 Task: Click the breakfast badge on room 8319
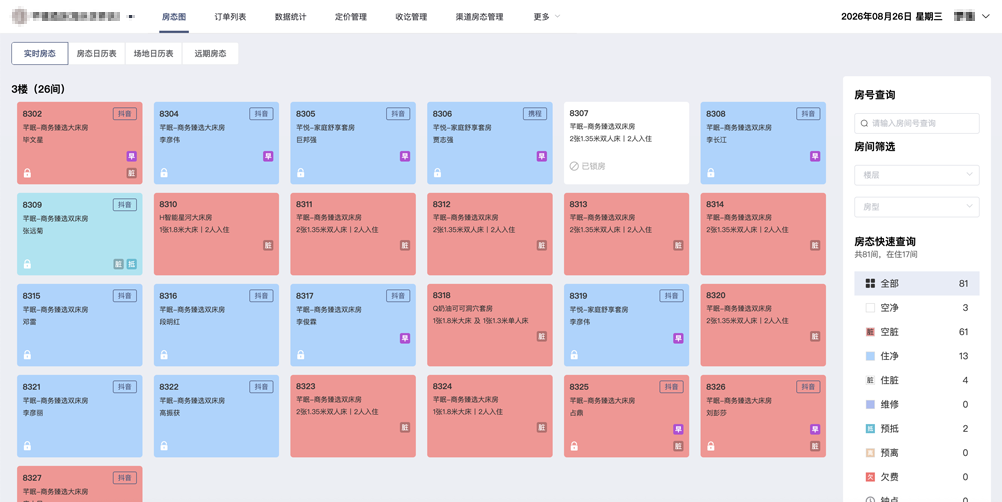coord(678,338)
